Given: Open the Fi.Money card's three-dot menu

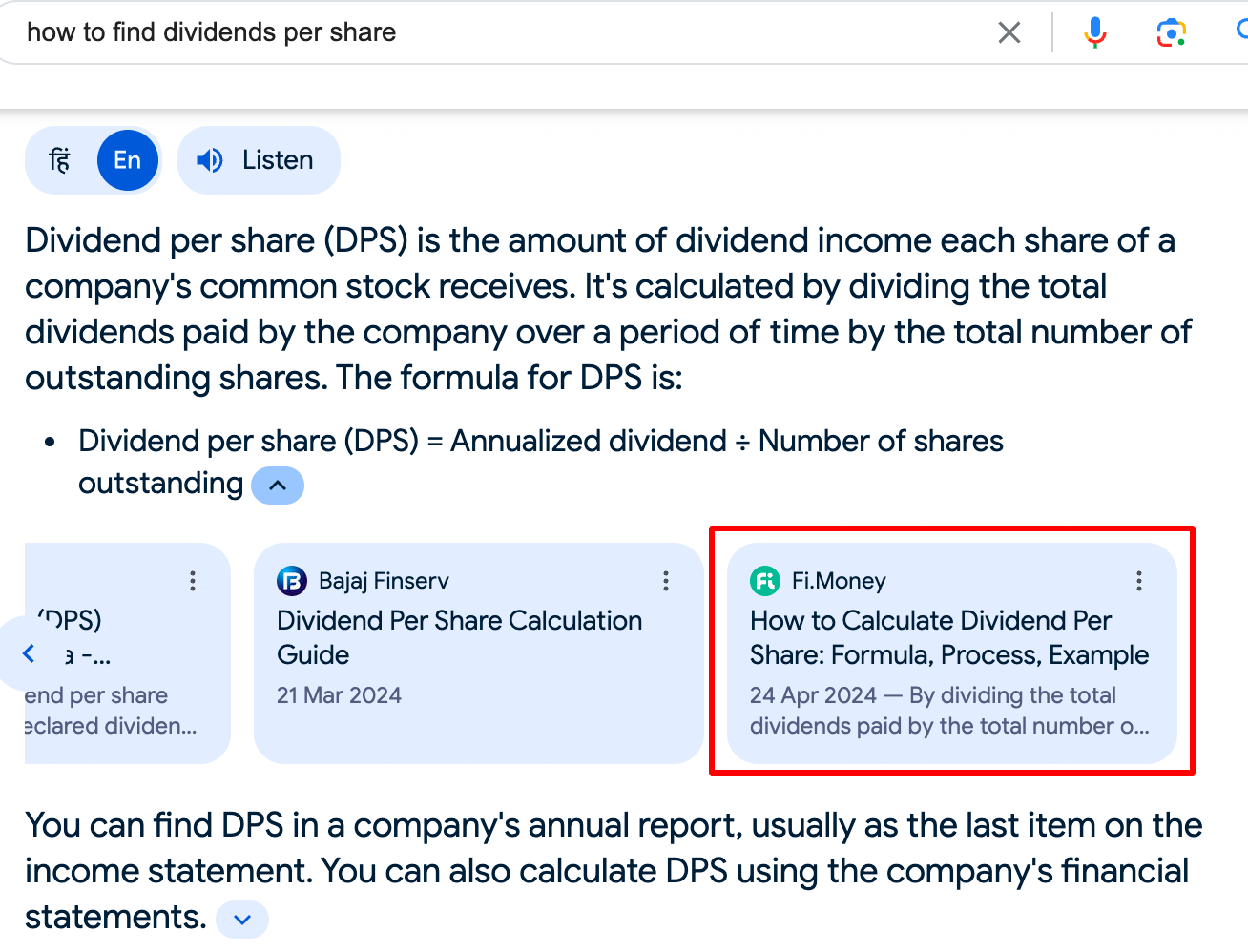Looking at the screenshot, I should (1138, 581).
